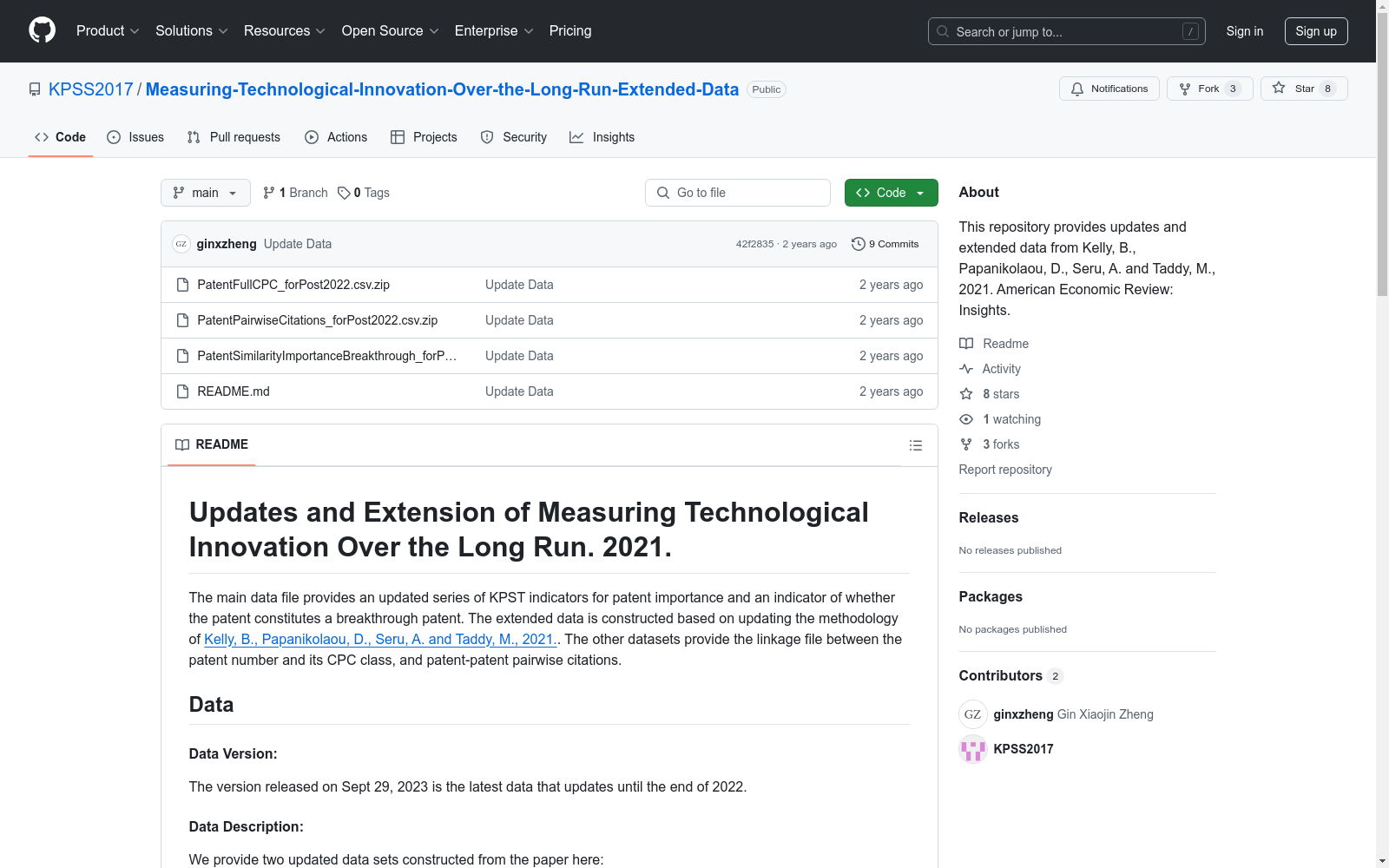Click file icon for PatentPairwiseCitations_forPost2022.csv.zip
1389x868 pixels.
tap(182, 320)
